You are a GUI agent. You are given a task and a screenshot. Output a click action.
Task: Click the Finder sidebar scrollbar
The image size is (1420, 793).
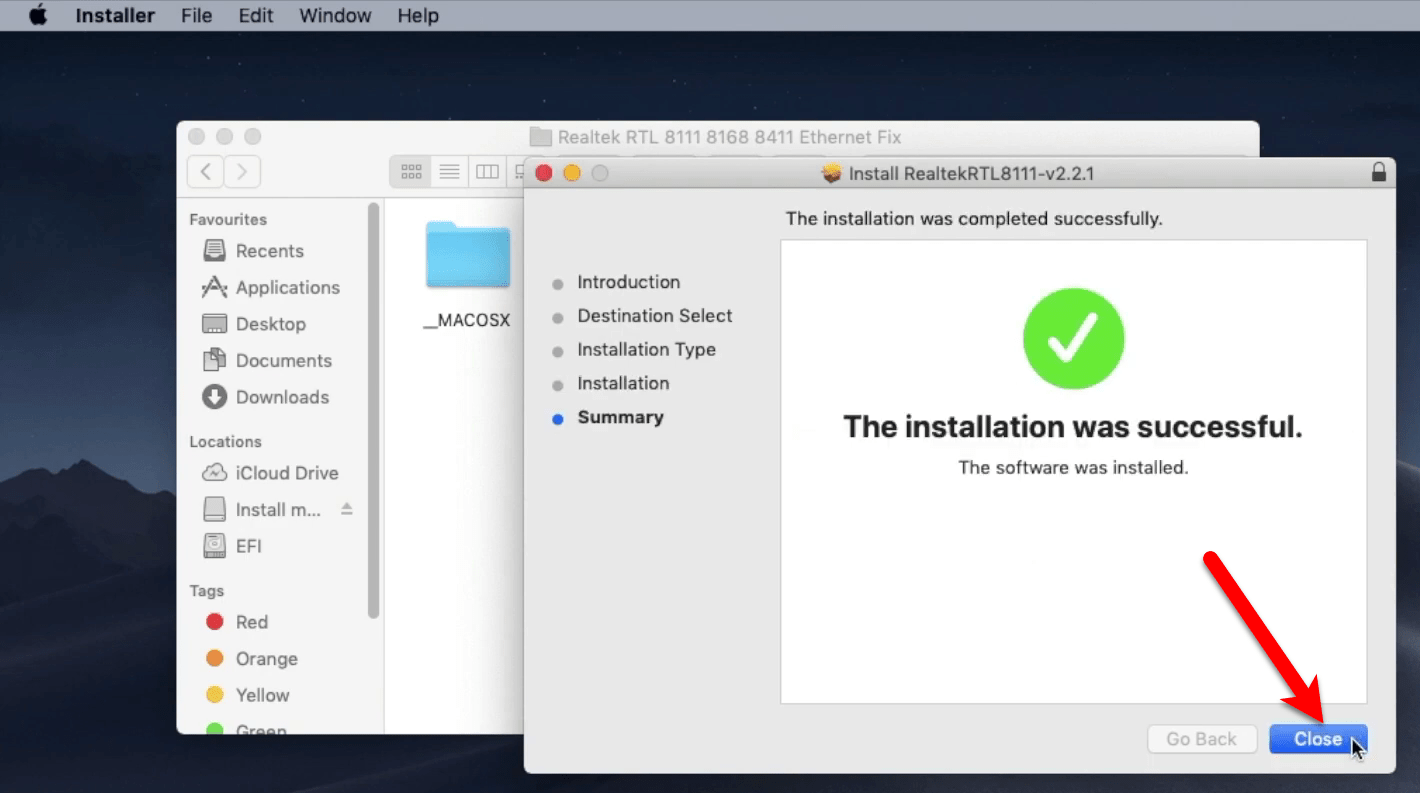point(374,410)
